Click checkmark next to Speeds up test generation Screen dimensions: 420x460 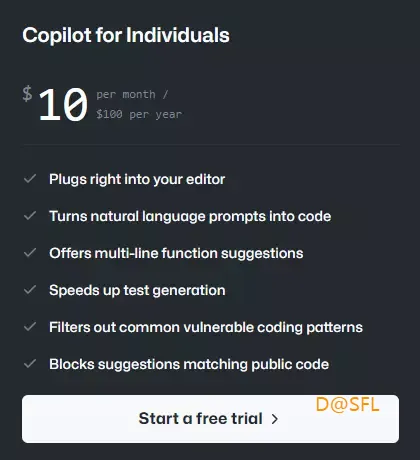30,290
